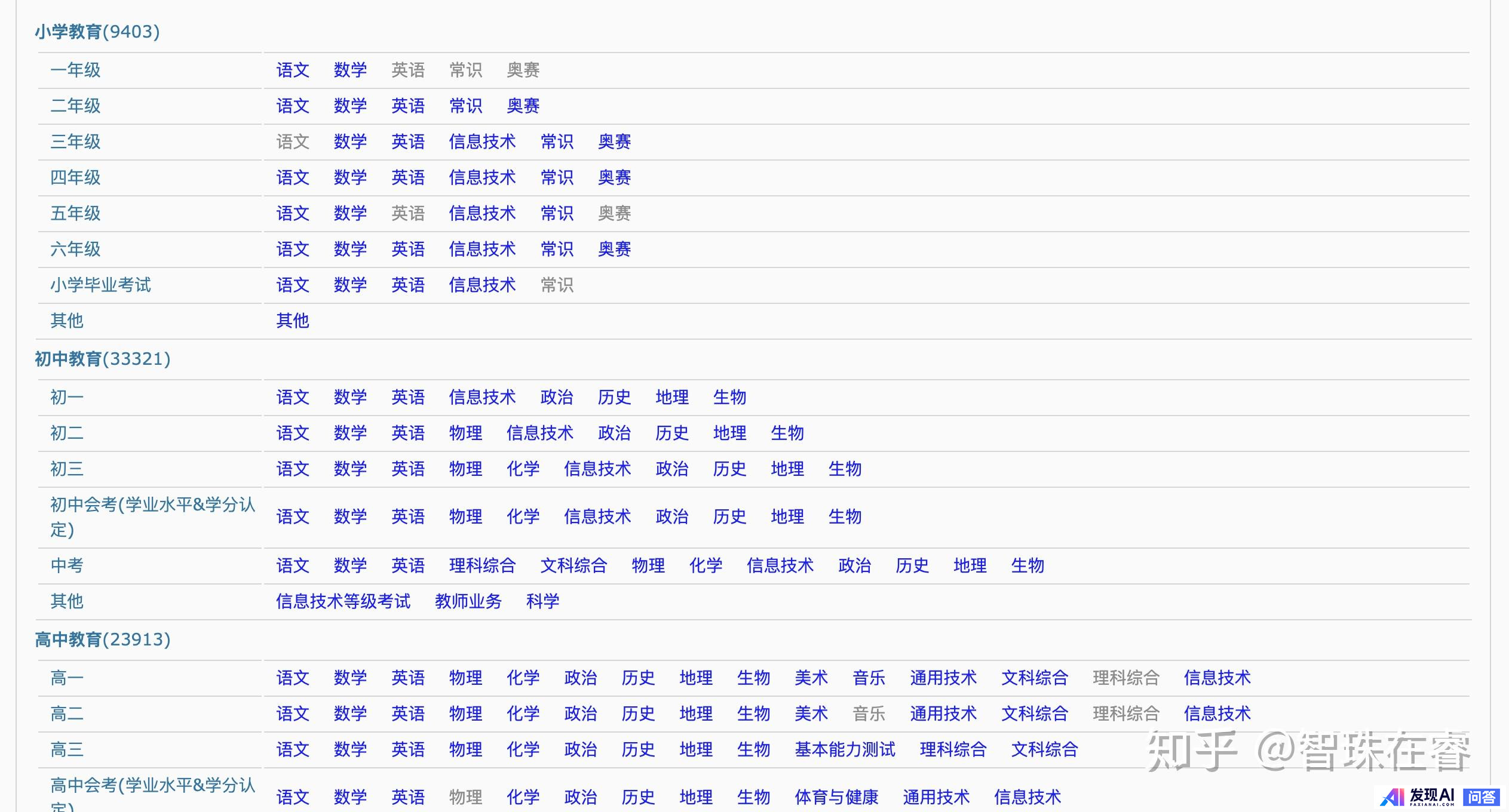
Task: Open 文科综合 in the 中考 row
Action: (573, 566)
